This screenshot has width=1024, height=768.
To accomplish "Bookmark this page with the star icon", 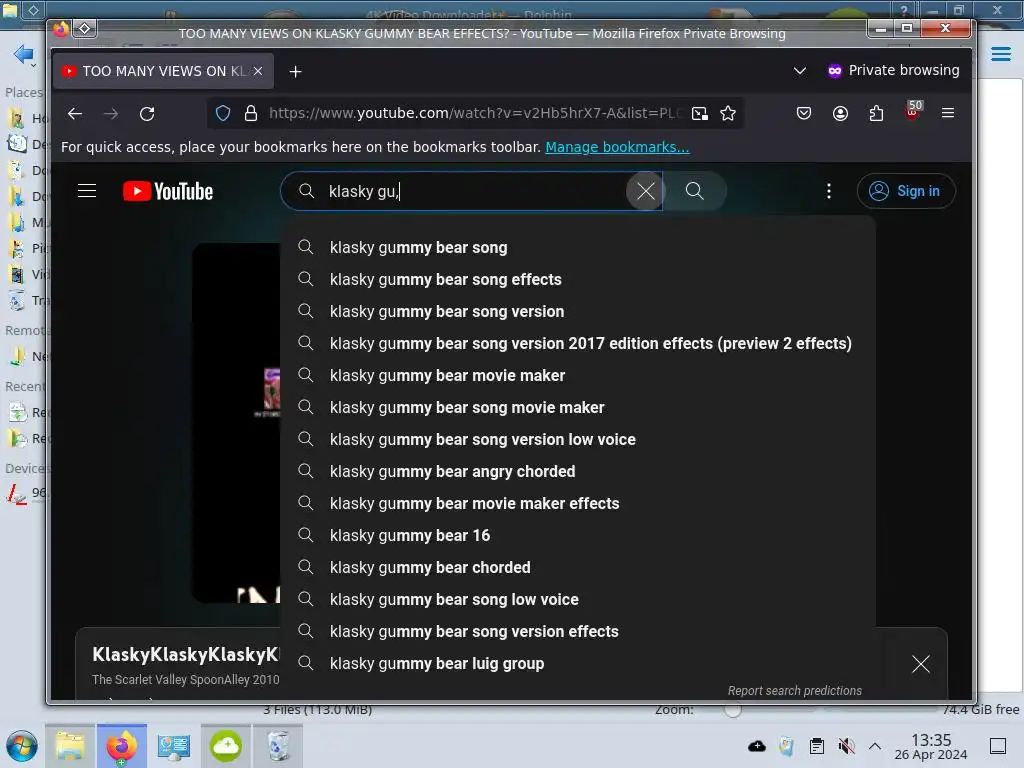I will [728, 114].
